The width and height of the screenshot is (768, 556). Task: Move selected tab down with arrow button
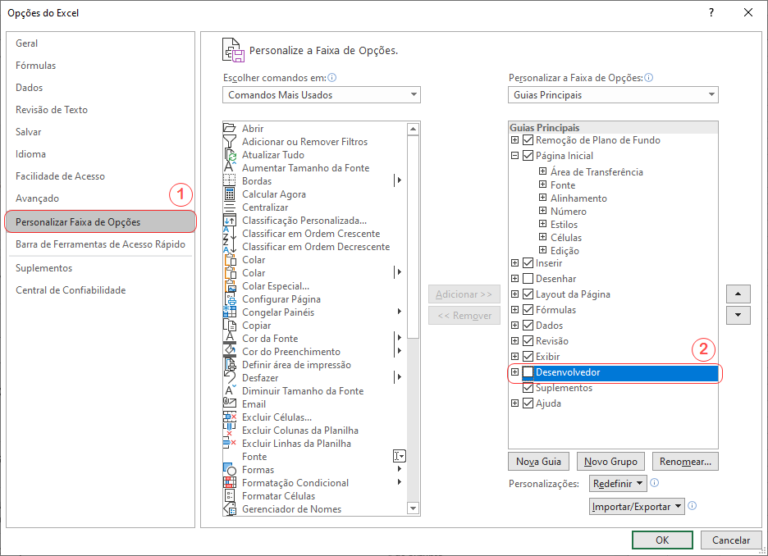point(738,315)
